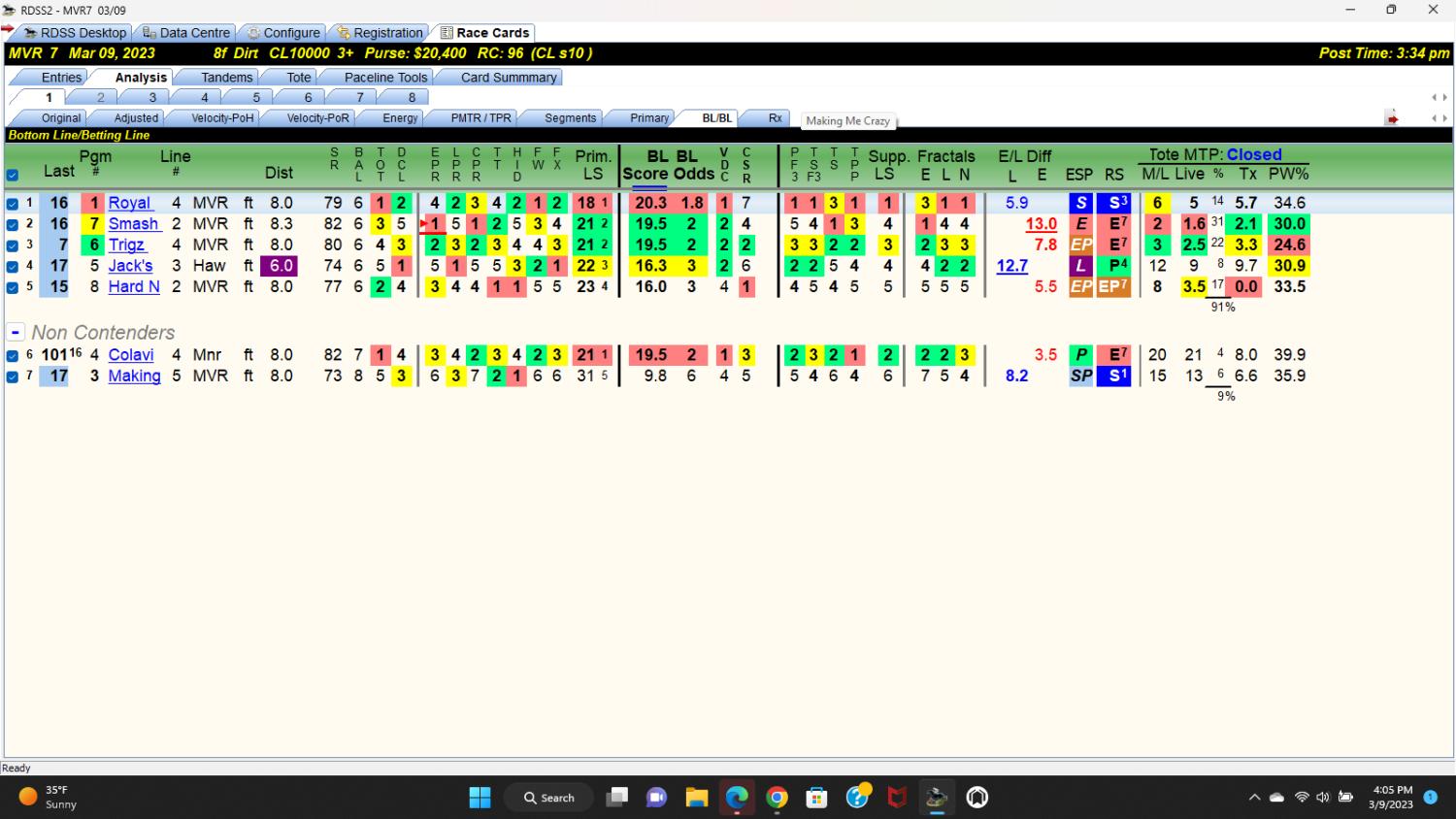Open the Paceline Tools tab
Image resolution: width=1456 pixels, height=819 pixels.
(385, 77)
